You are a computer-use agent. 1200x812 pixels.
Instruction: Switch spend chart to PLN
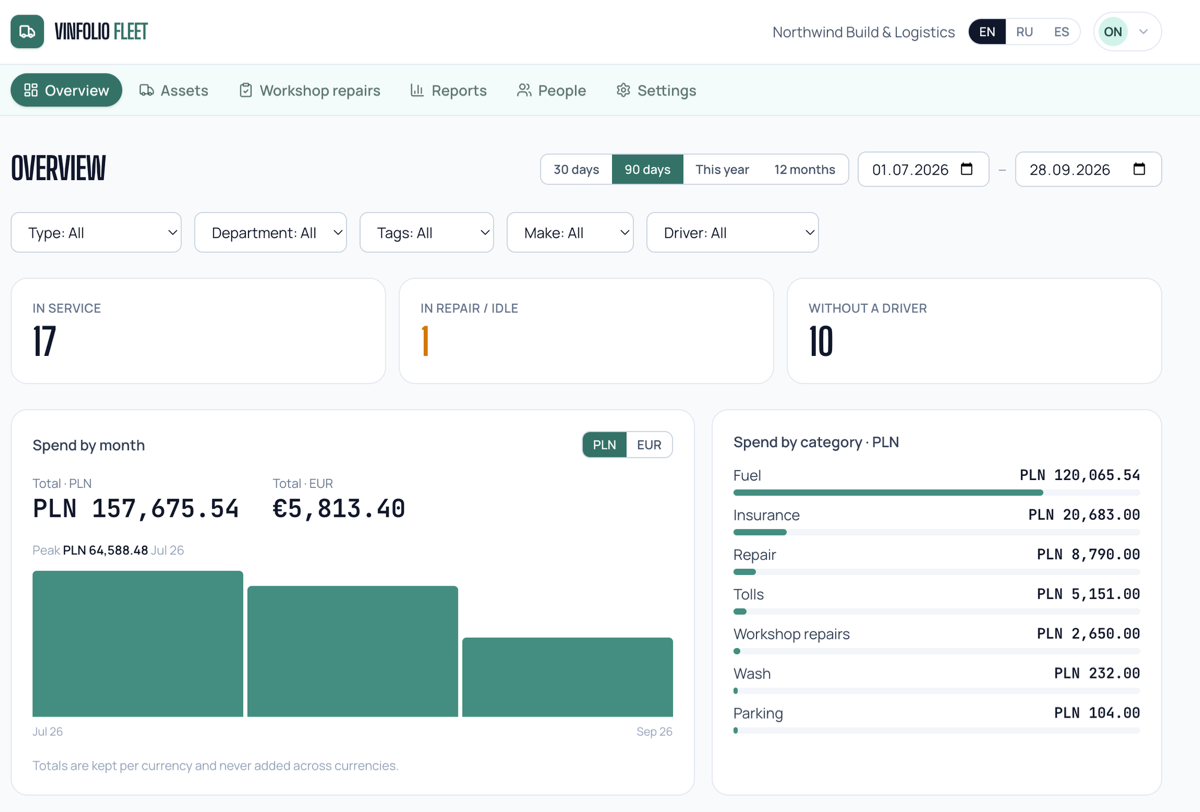(x=604, y=445)
